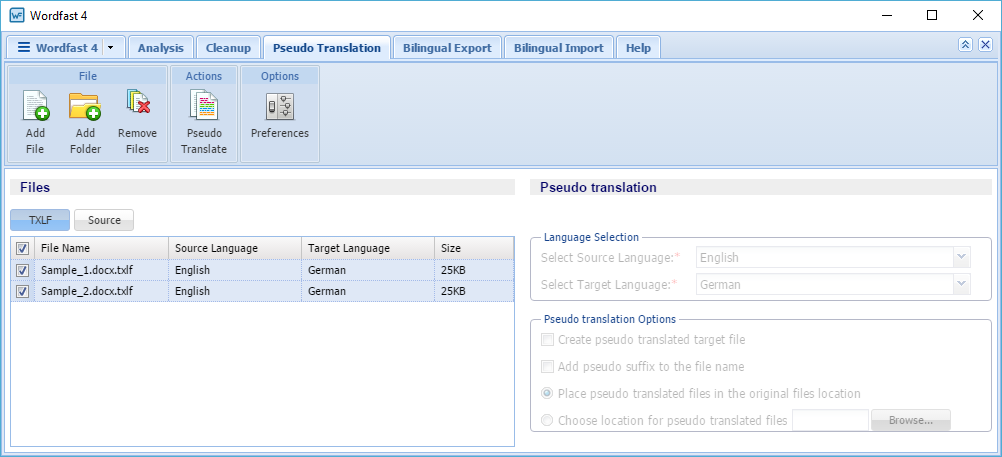The height and width of the screenshot is (457, 1002).
Task: Uncheck the Sample_2.docx.txlf checkbox
Action: tap(22, 291)
